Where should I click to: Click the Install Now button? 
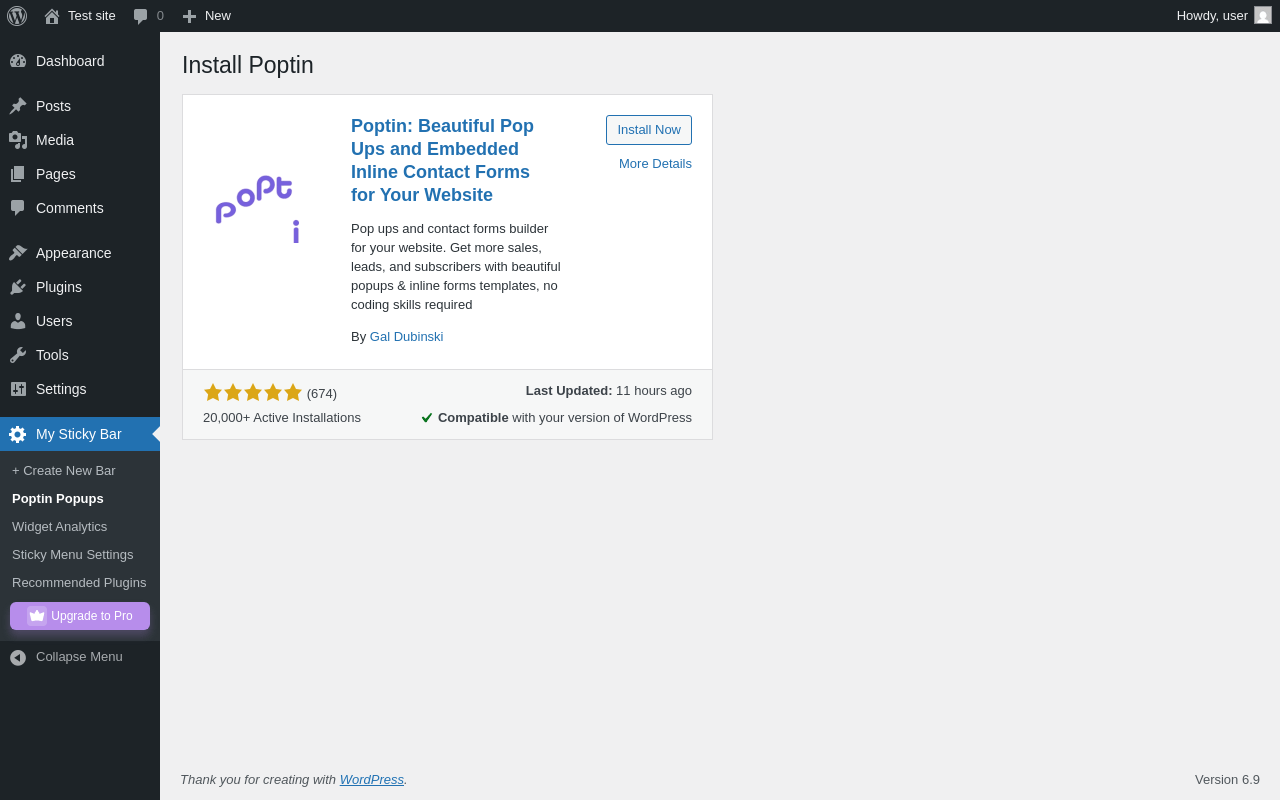[x=649, y=130]
